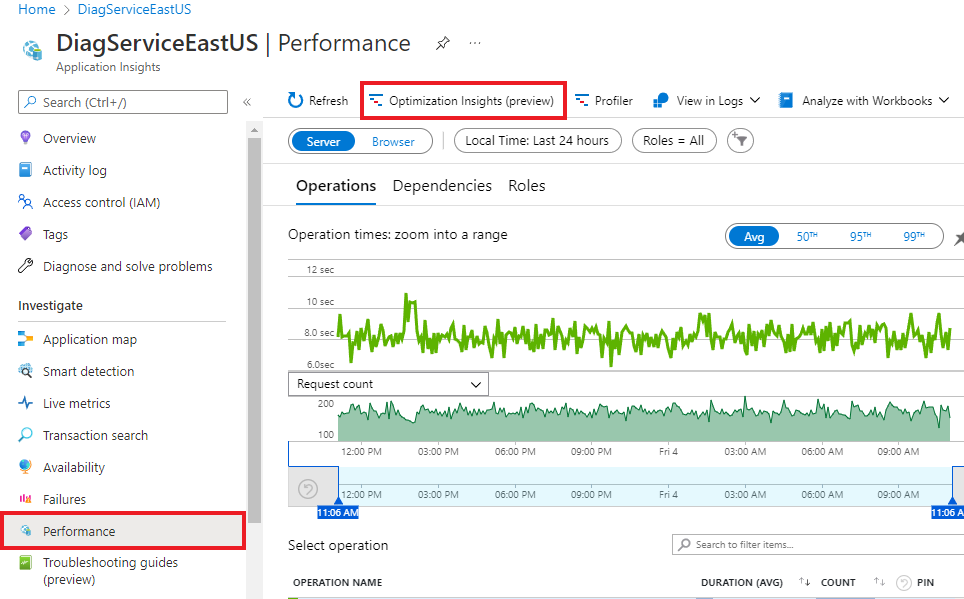
Task: Select the Avg aggregation option
Action: pyautogui.click(x=754, y=236)
